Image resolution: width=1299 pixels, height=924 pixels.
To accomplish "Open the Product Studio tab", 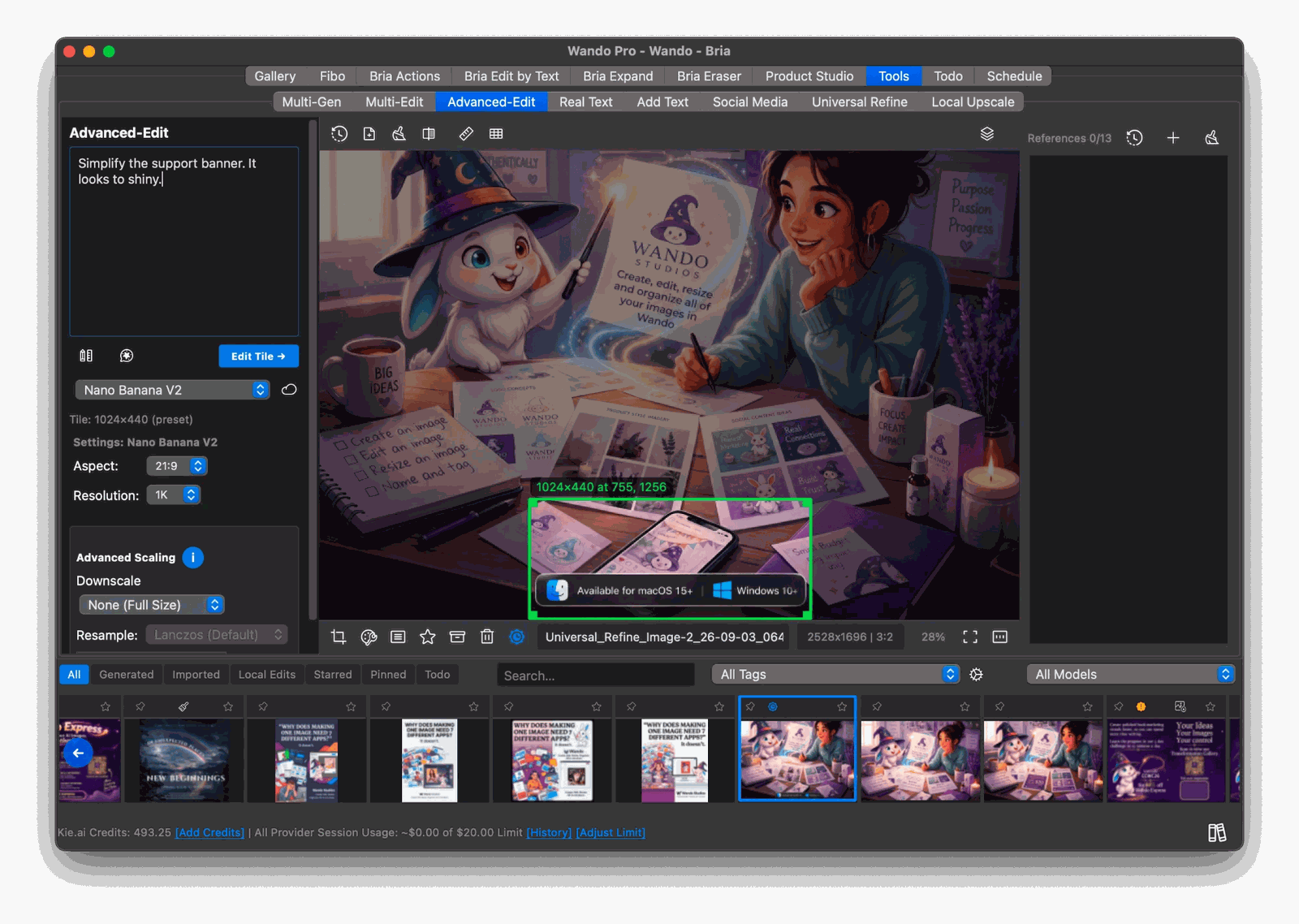I will pyautogui.click(x=809, y=76).
